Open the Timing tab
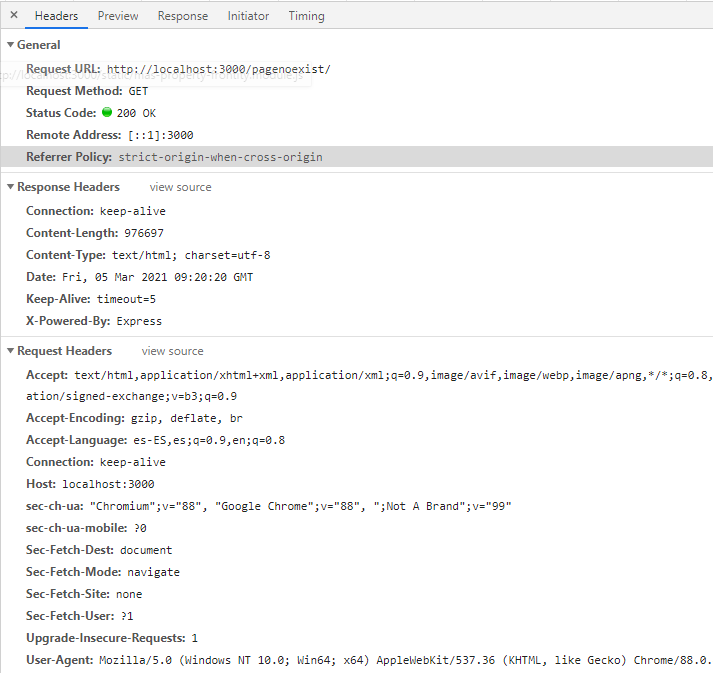Screen dimensions: 713x673 tap(306, 16)
